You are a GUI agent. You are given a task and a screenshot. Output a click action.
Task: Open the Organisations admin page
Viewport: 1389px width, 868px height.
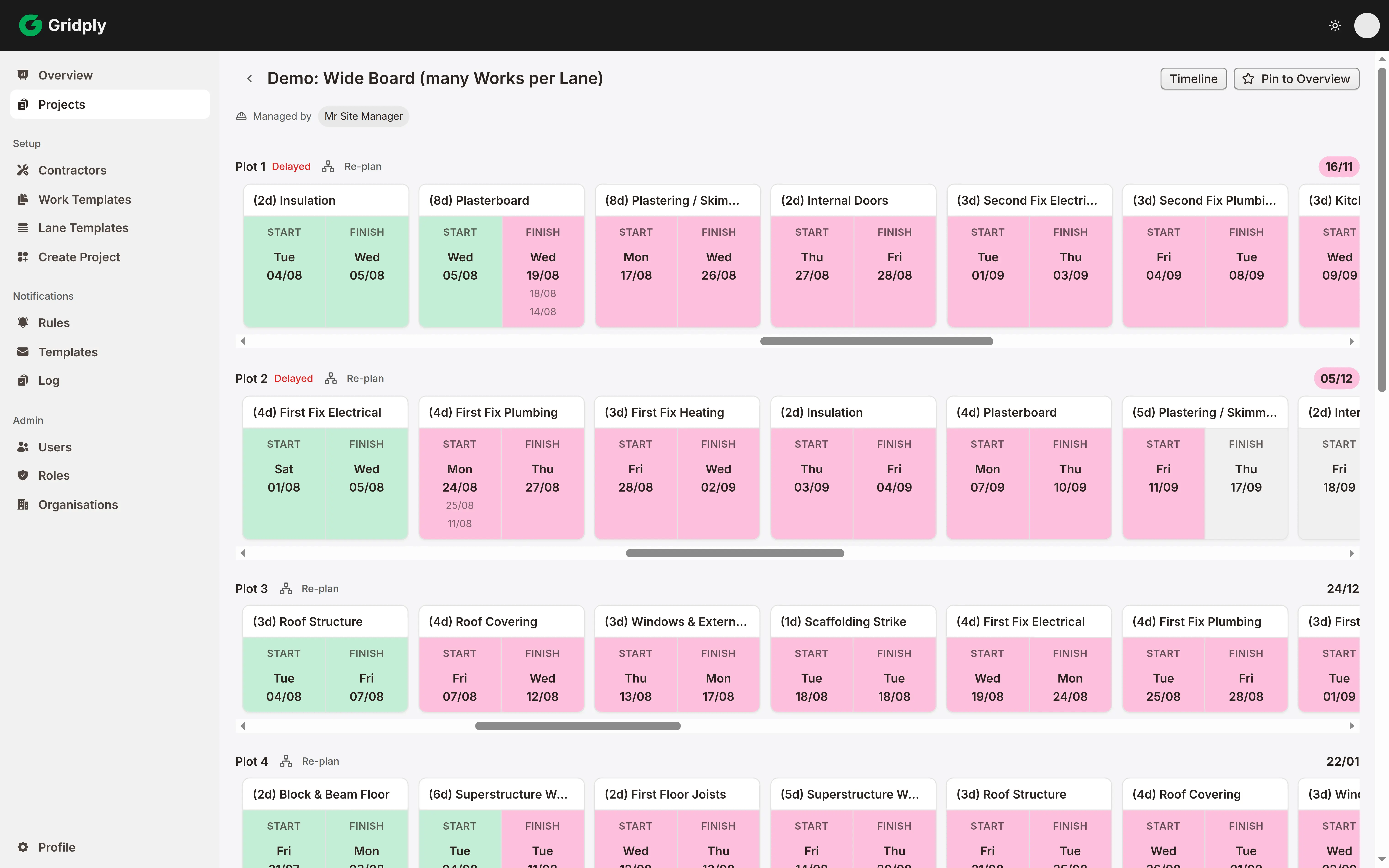point(110,505)
